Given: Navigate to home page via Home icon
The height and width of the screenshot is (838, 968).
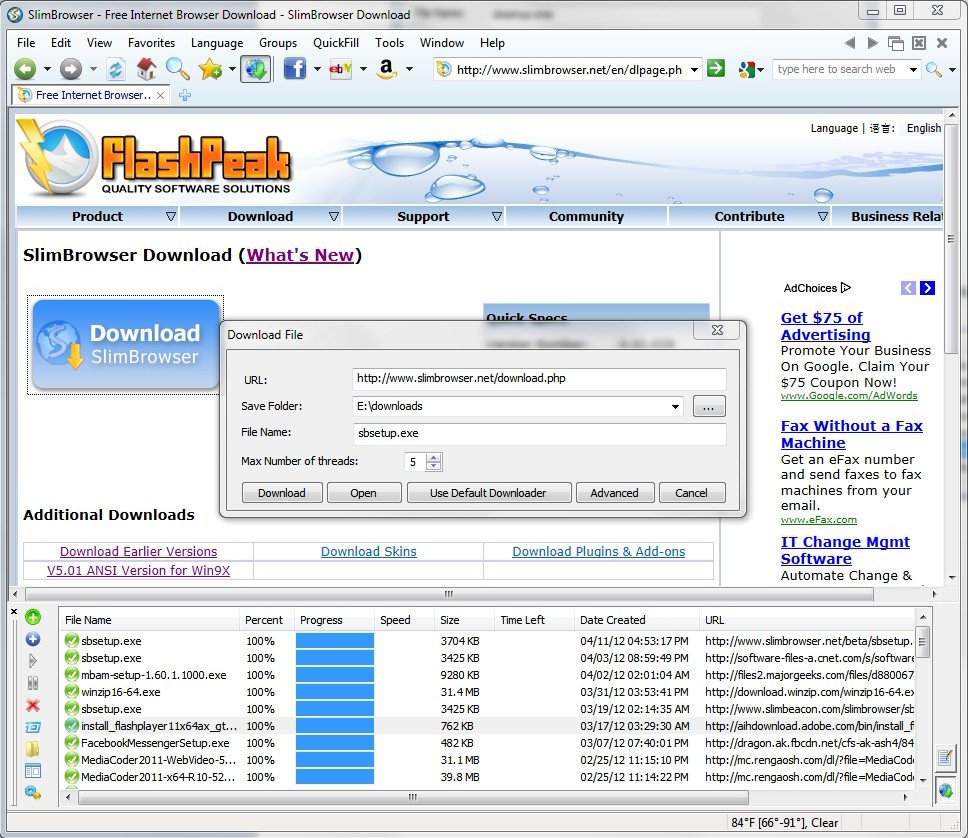Looking at the screenshot, I should coord(146,69).
